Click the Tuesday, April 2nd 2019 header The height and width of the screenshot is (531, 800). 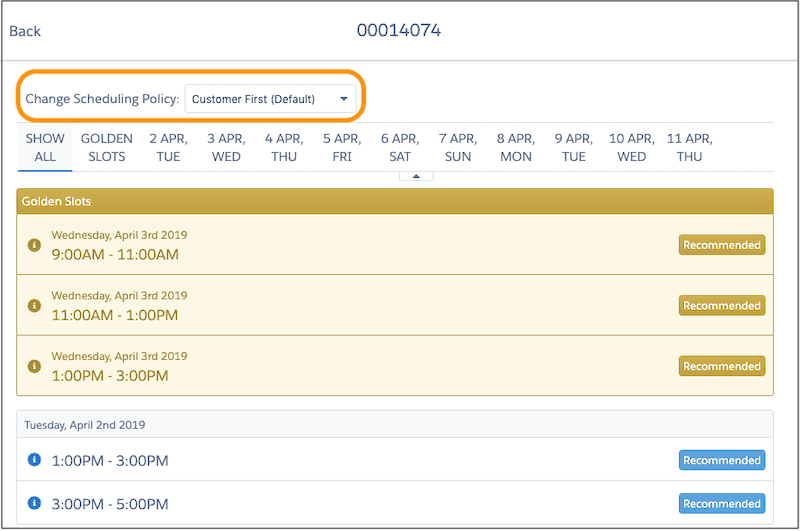(x=395, y=424)
